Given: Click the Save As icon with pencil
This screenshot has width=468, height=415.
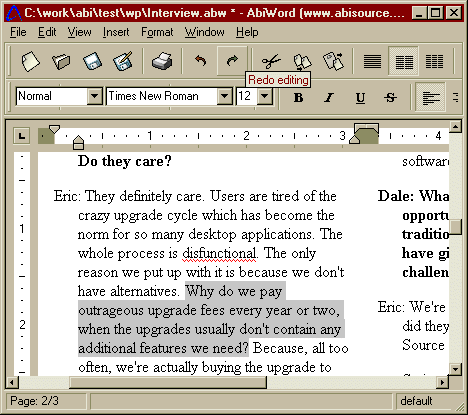Looking at the screenshot, I should [x=123, y=61].
